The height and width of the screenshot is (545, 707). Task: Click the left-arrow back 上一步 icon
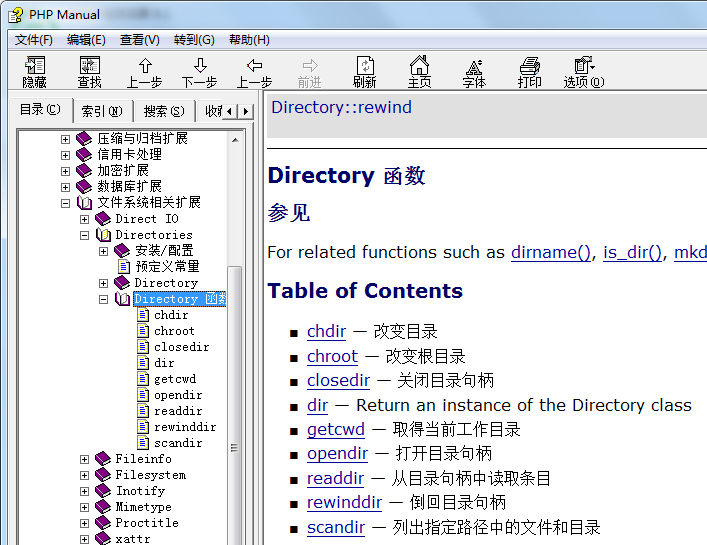(255, 71)
